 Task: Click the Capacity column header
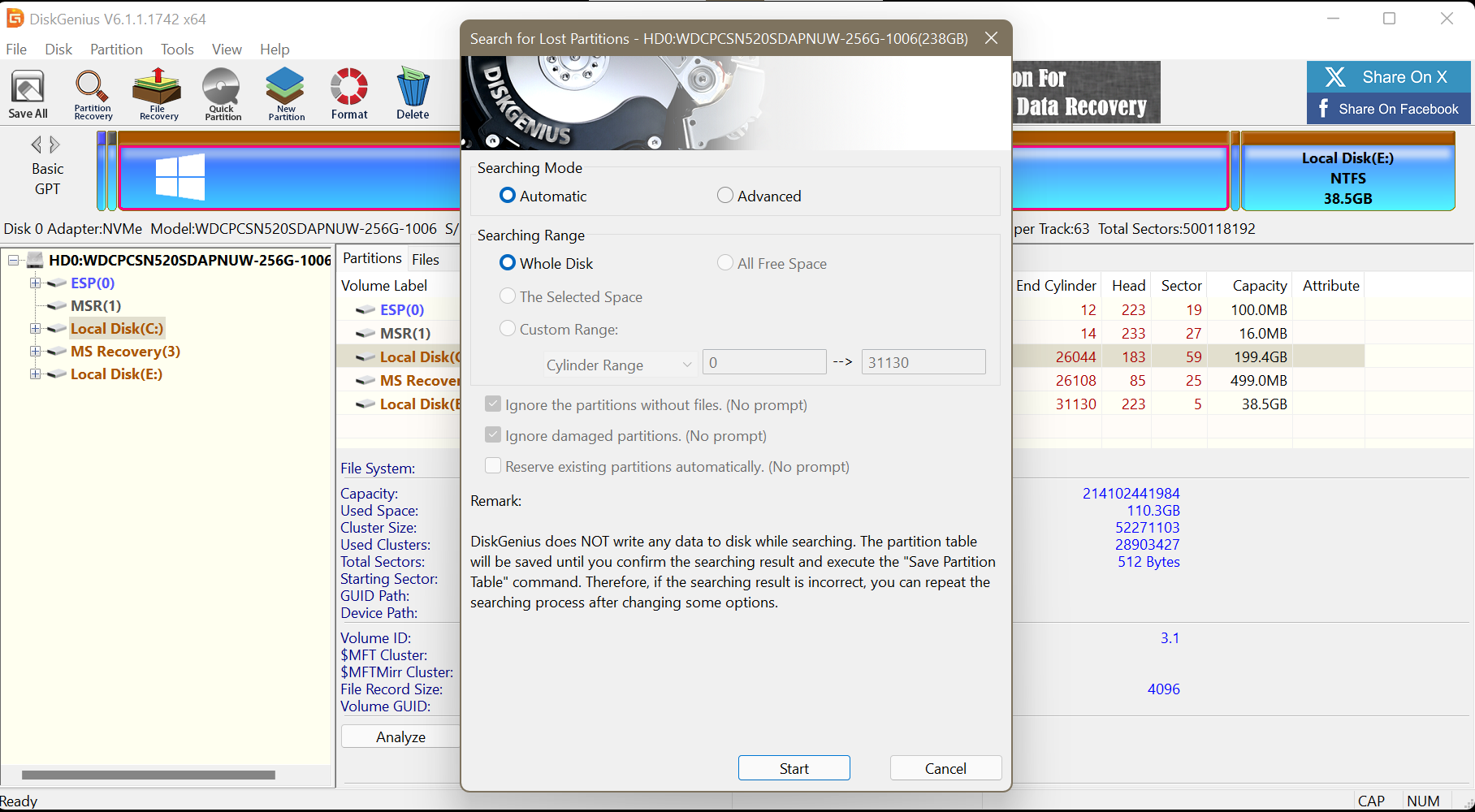[1258, 285]
